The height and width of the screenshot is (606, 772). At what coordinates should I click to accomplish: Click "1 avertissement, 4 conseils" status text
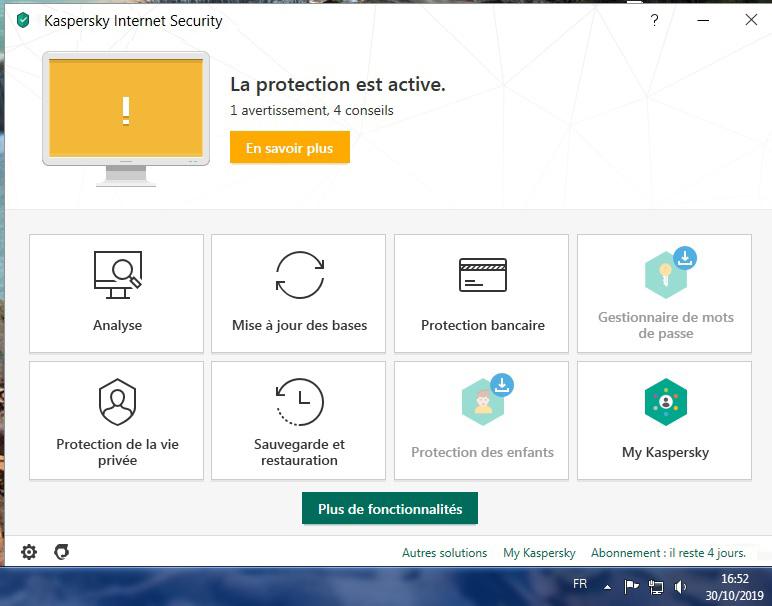pos(312,110)
